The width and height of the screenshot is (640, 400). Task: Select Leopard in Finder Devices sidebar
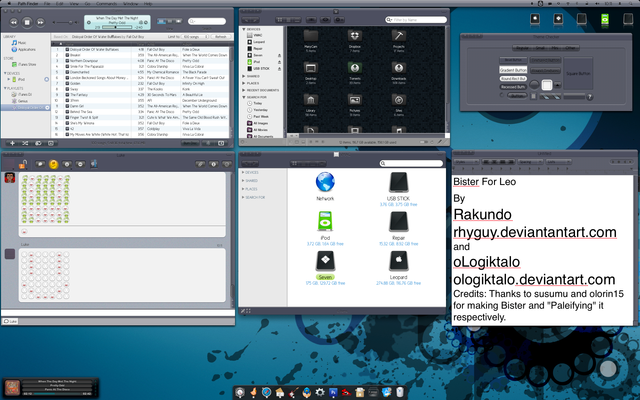[x=256, y=42]
